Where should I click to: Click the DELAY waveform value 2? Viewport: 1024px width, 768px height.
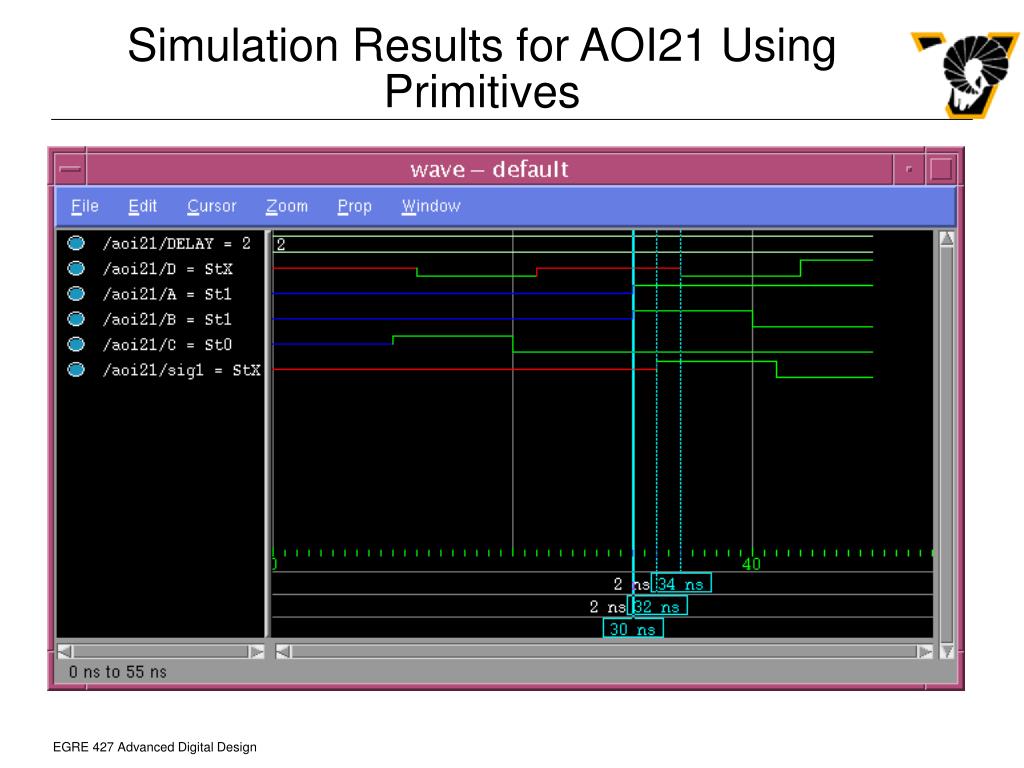click(281, 244)
